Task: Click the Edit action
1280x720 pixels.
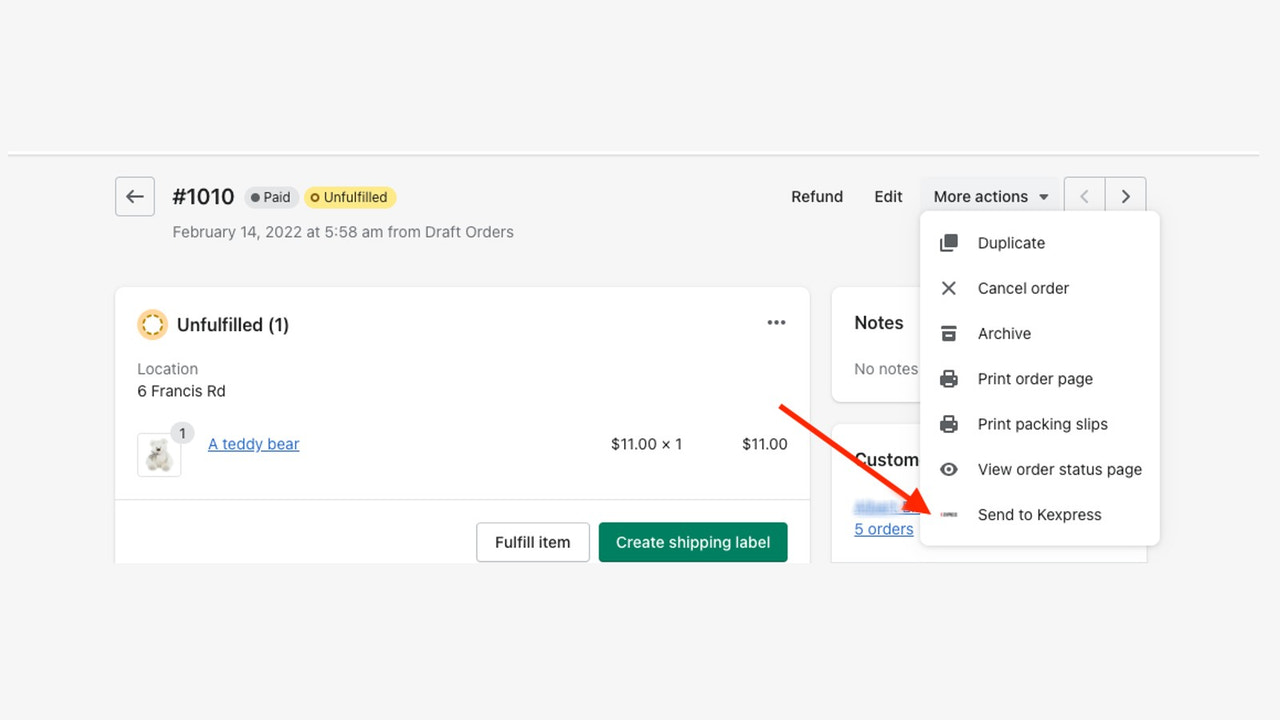Action: click(887, 196)
